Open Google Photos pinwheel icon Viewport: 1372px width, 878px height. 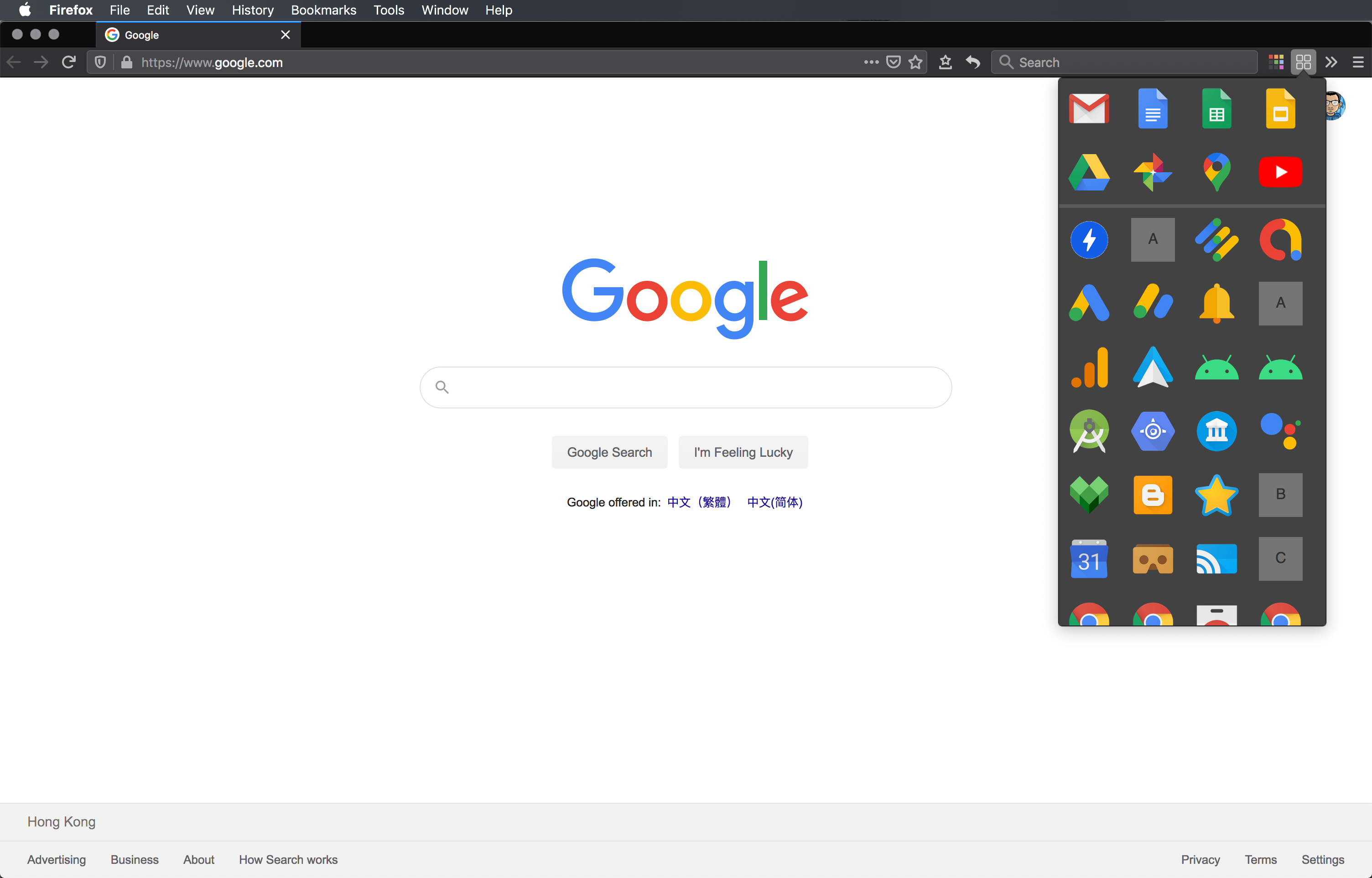coord(1152,172)
